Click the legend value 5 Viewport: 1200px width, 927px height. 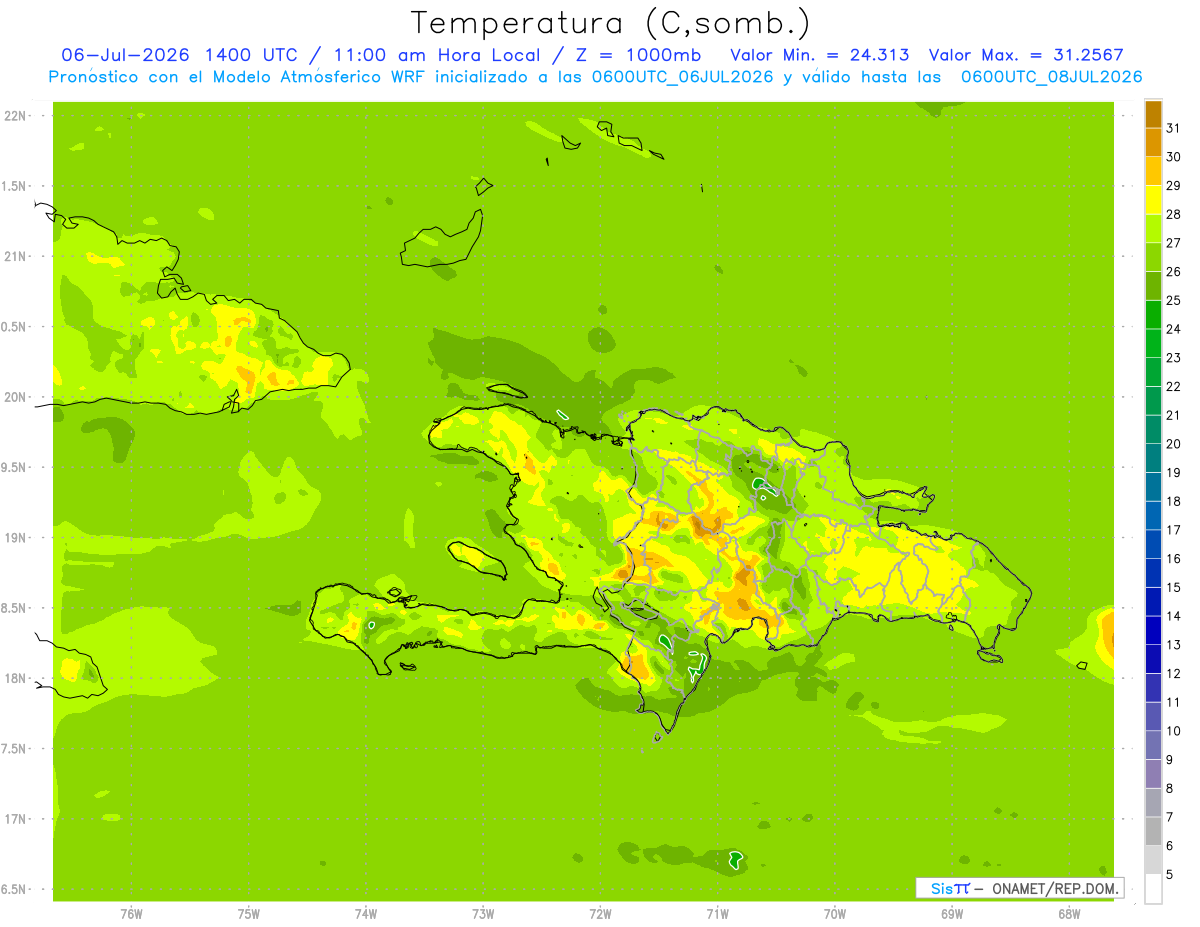pos(1170,874)
